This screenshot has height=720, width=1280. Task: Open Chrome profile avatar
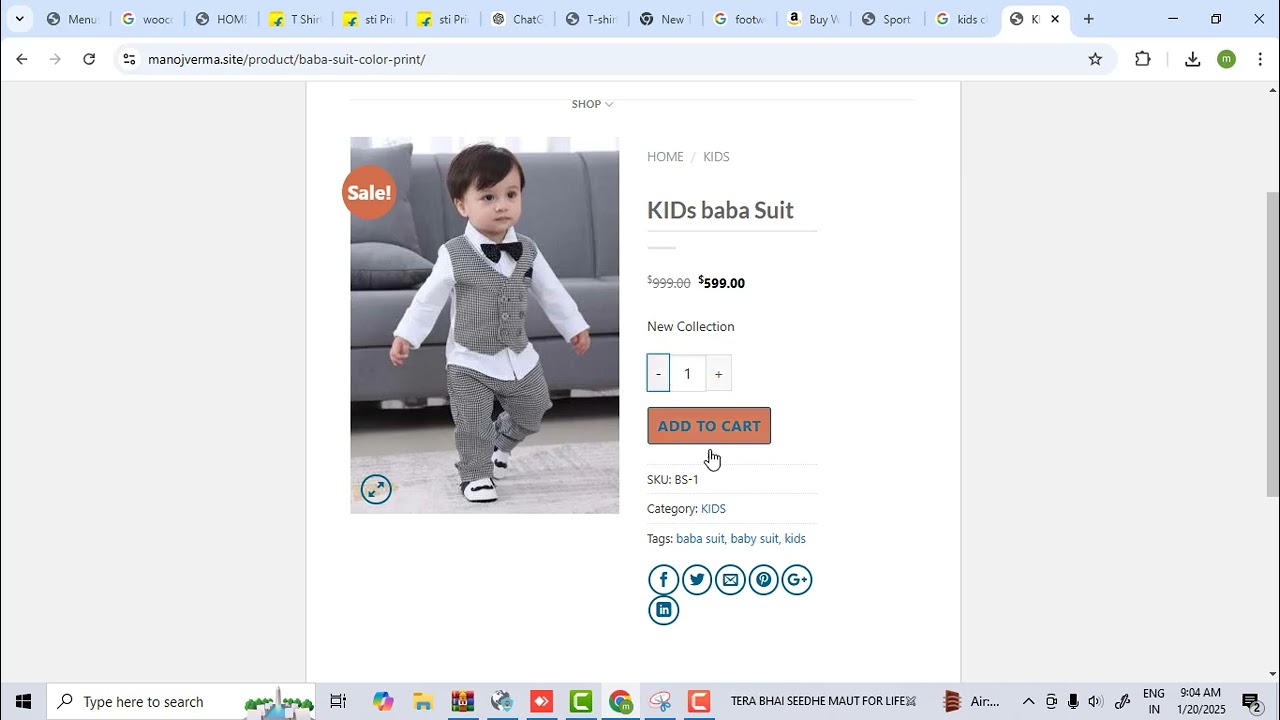1227,59
